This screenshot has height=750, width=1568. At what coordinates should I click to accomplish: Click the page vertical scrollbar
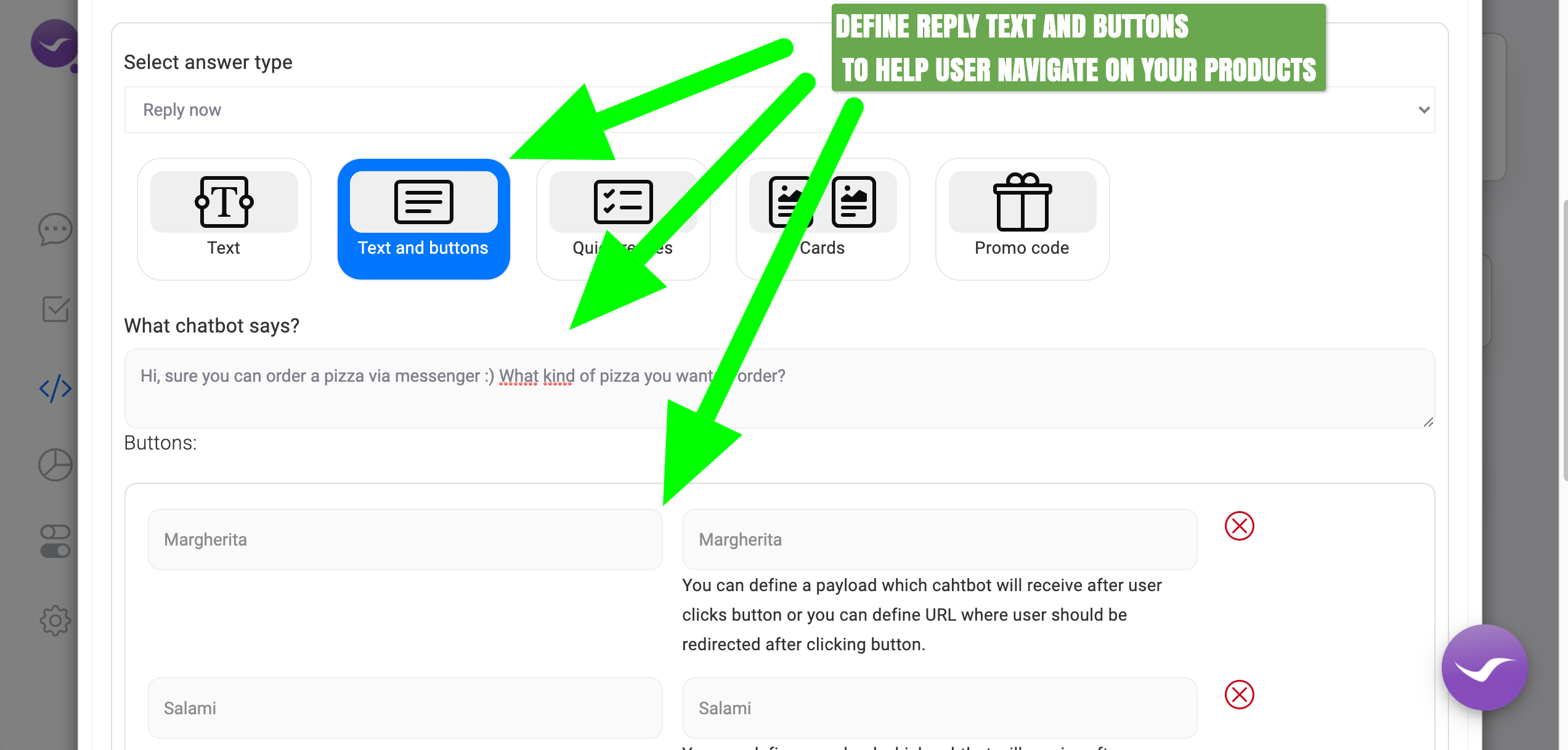coord(1565,340)
